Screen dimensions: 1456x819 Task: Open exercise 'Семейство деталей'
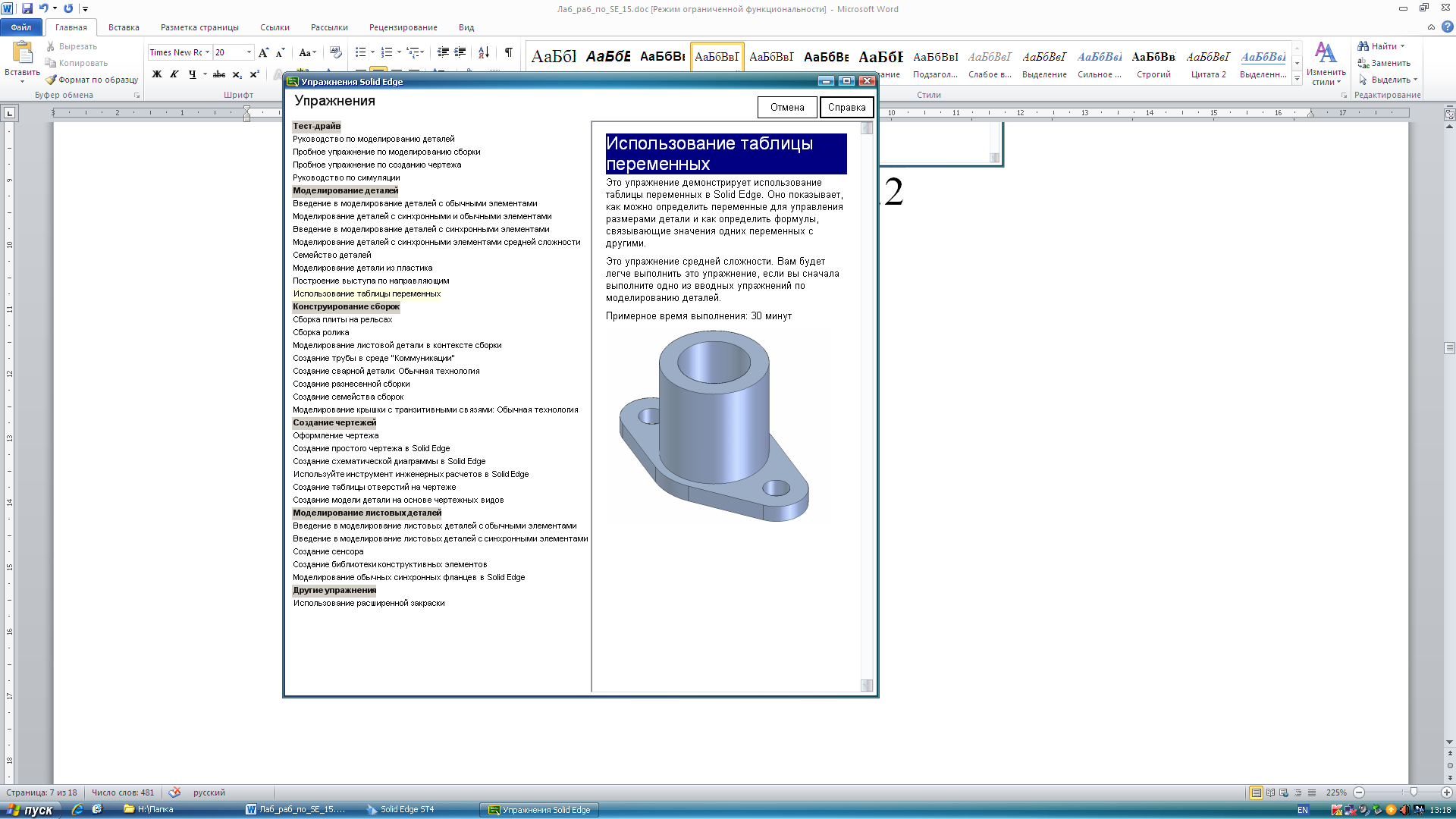pos(332,255)
